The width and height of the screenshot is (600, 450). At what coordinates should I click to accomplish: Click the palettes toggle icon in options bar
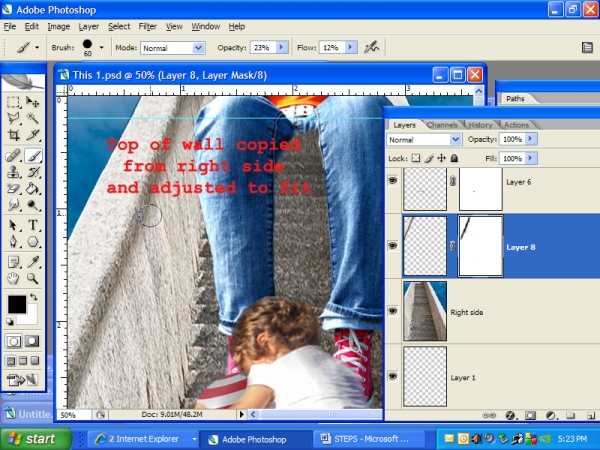(x=587, y=47)
